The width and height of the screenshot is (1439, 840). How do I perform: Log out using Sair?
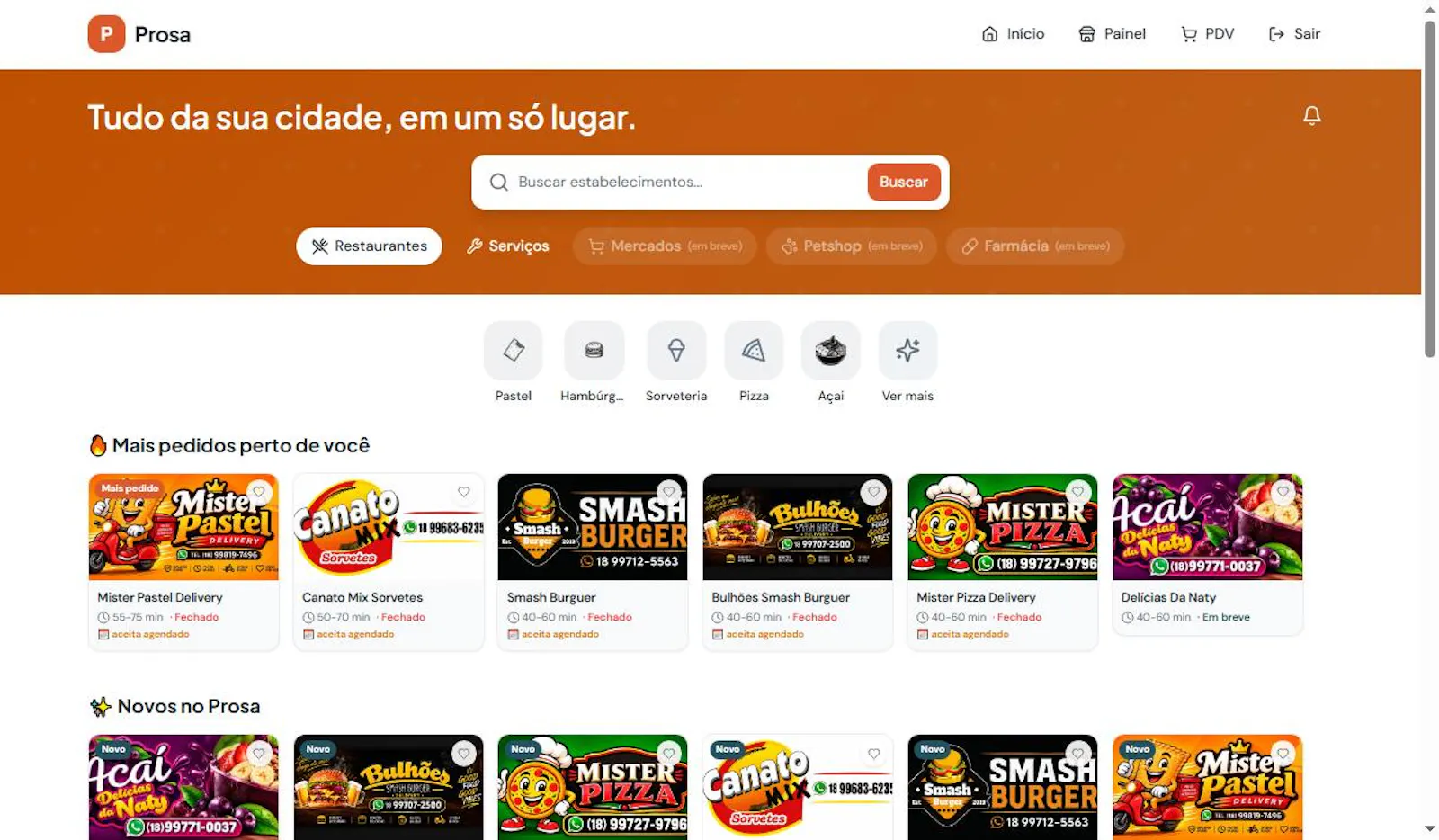[x=1294, y=34]
